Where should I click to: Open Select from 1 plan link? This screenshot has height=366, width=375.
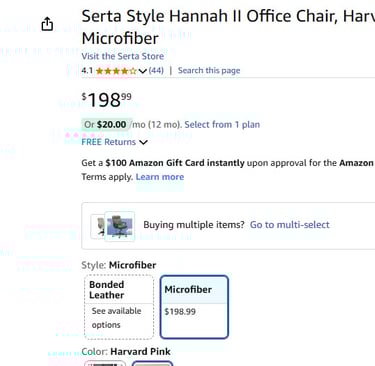point(222,125)
